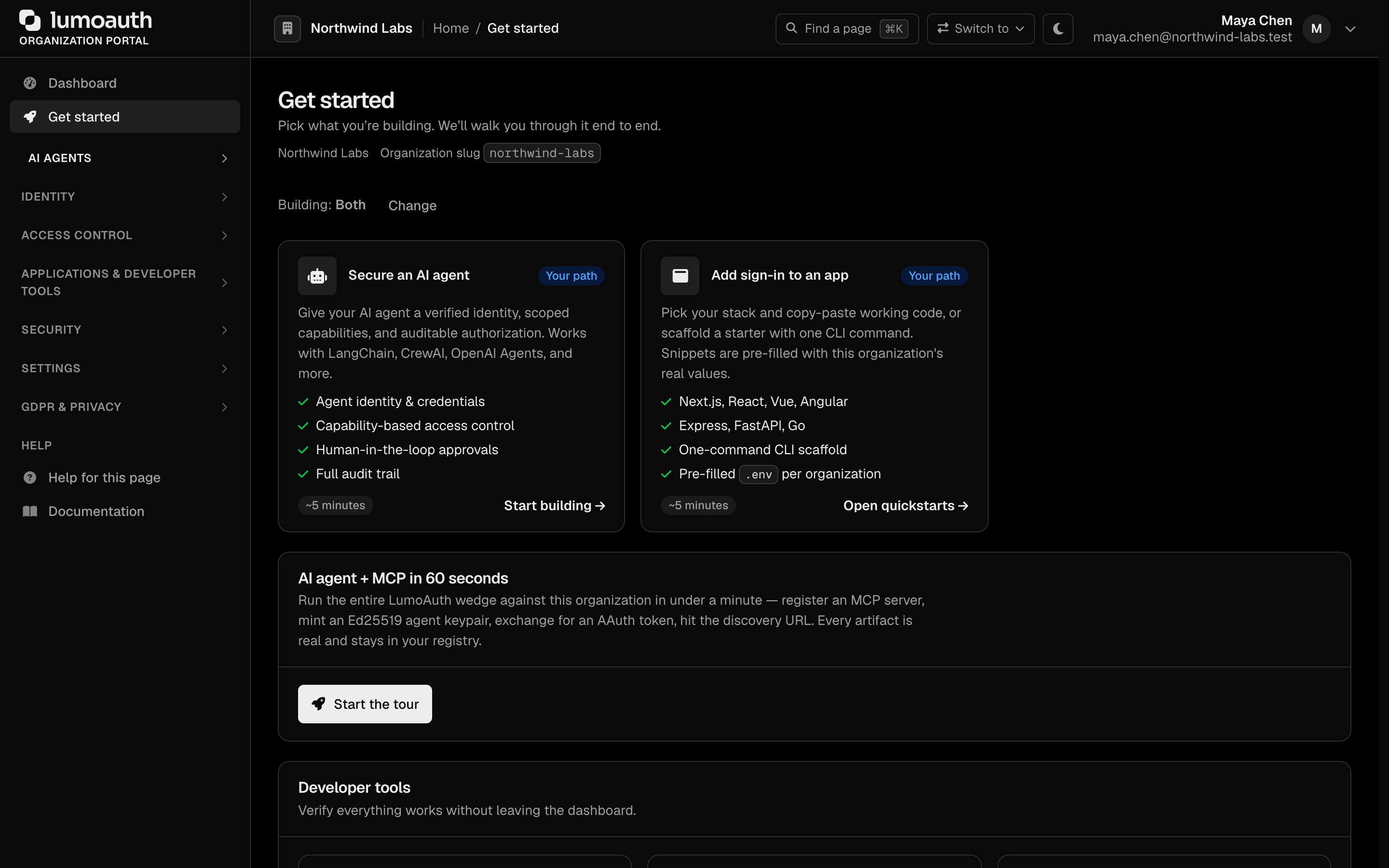Click the .env code tag
The height and width of the screenshot is (868, 1389).
(758, 474)
